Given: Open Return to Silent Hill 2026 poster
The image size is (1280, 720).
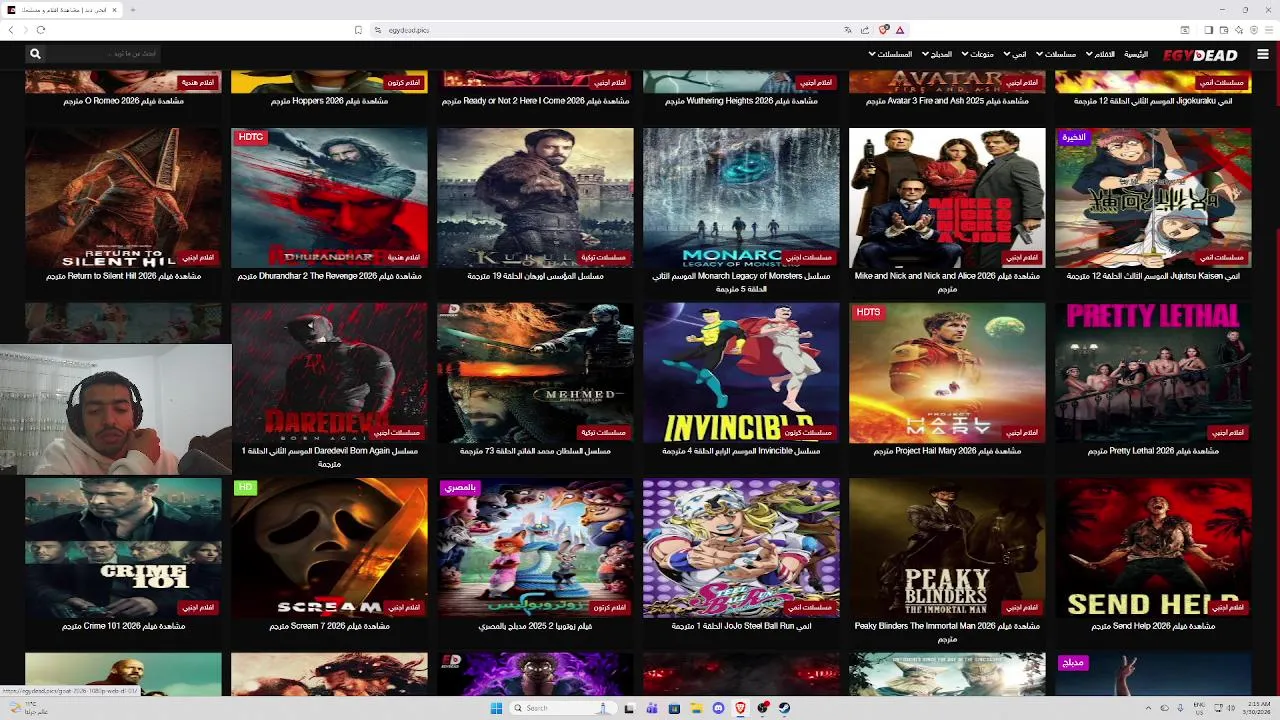Looking at the screenshot, I should 123,198.
